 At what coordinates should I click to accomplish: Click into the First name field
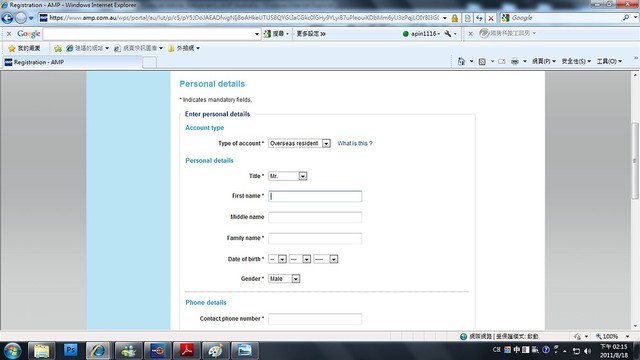(315, 196)
